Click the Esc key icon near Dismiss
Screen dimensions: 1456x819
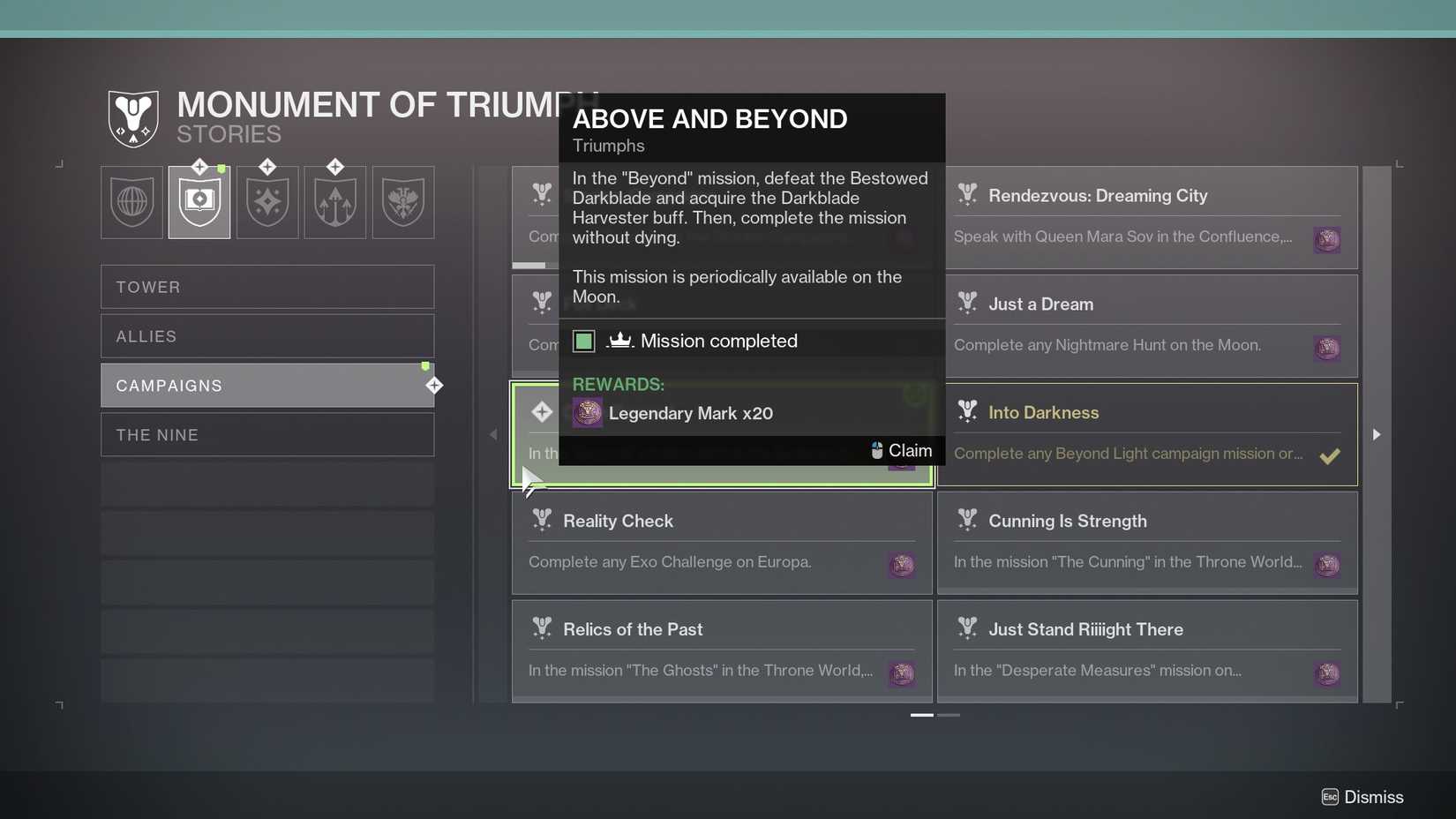[1330, 797]
